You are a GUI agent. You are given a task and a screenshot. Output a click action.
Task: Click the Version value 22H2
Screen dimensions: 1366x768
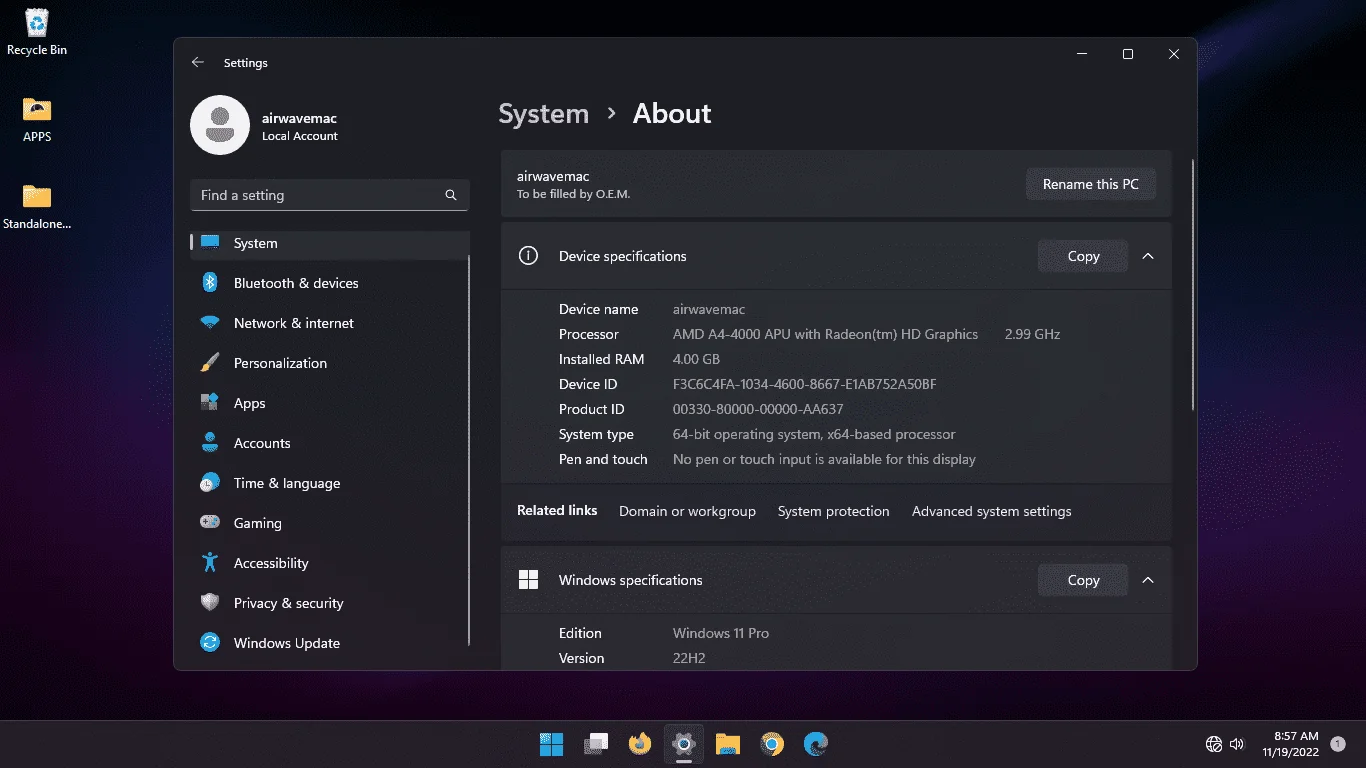tap(689, 658)
